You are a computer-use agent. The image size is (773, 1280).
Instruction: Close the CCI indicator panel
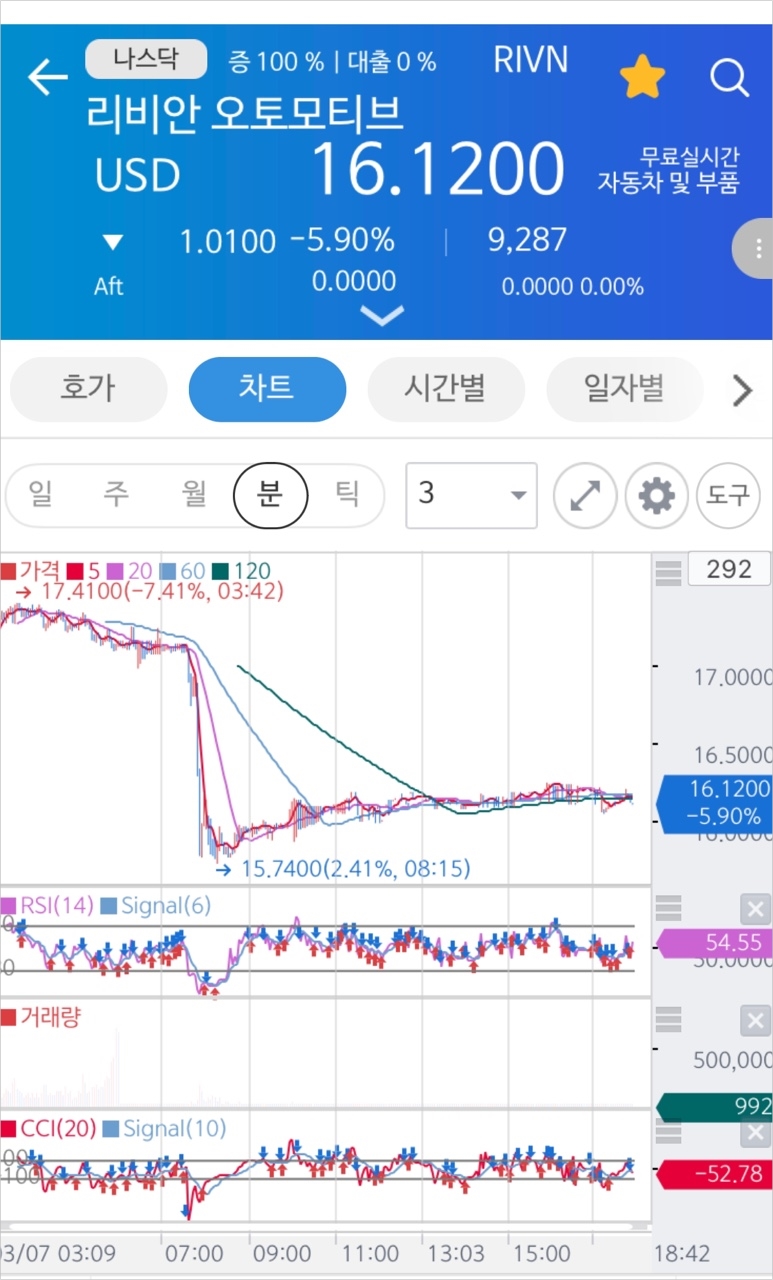coord(755,1133)
